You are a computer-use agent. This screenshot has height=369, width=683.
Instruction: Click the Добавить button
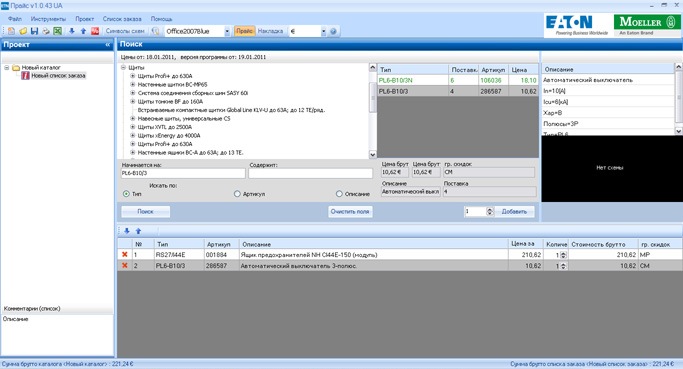pyautogui.click(x=514, y=211)
